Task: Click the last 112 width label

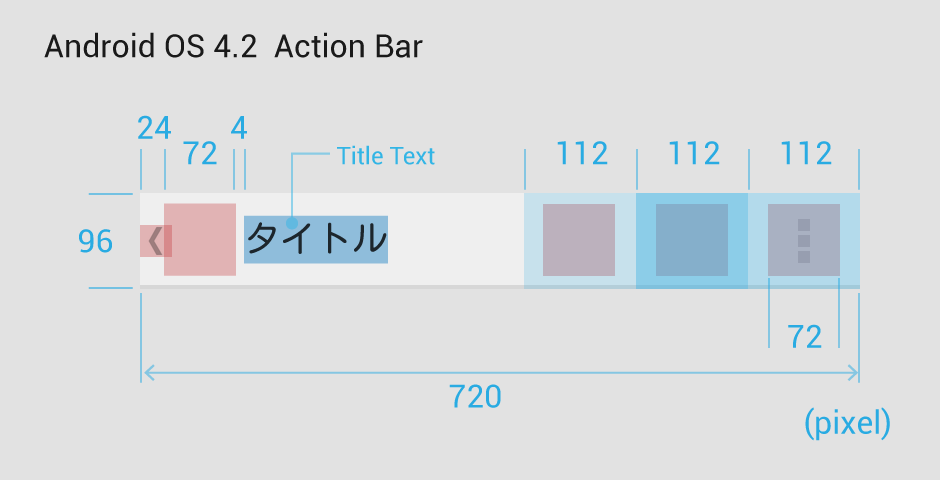Action: tap(806, 153)
